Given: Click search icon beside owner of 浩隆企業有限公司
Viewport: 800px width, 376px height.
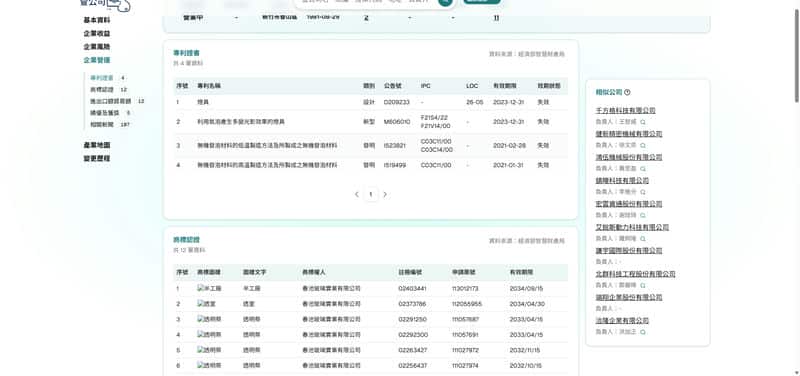Looking at the screenshot, I should (x=643, y=332).
